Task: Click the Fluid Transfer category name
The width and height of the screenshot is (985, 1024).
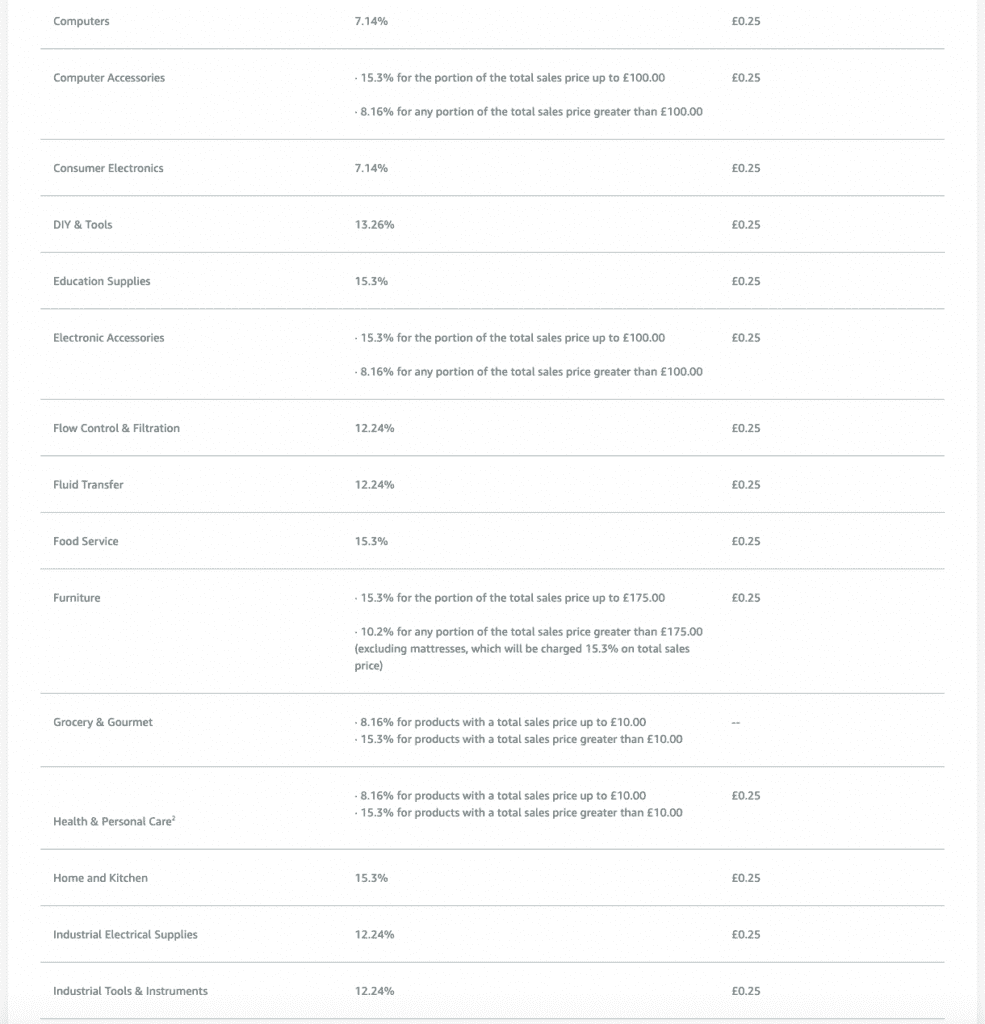Action: [x=88, y=485]
